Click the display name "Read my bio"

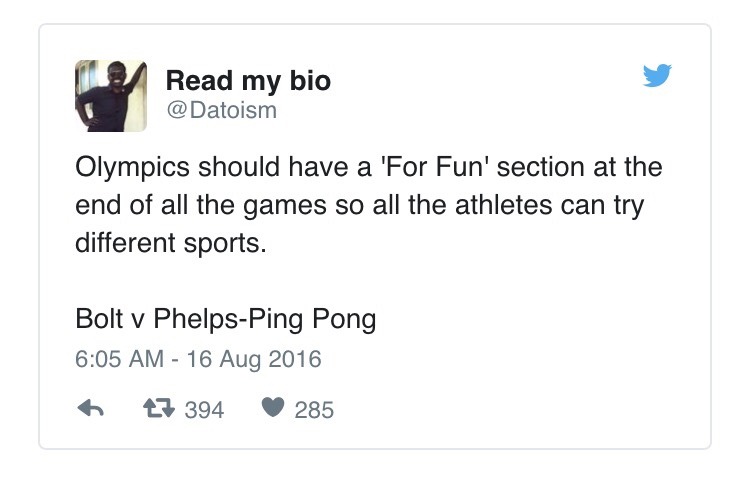(x=247, y=80)
